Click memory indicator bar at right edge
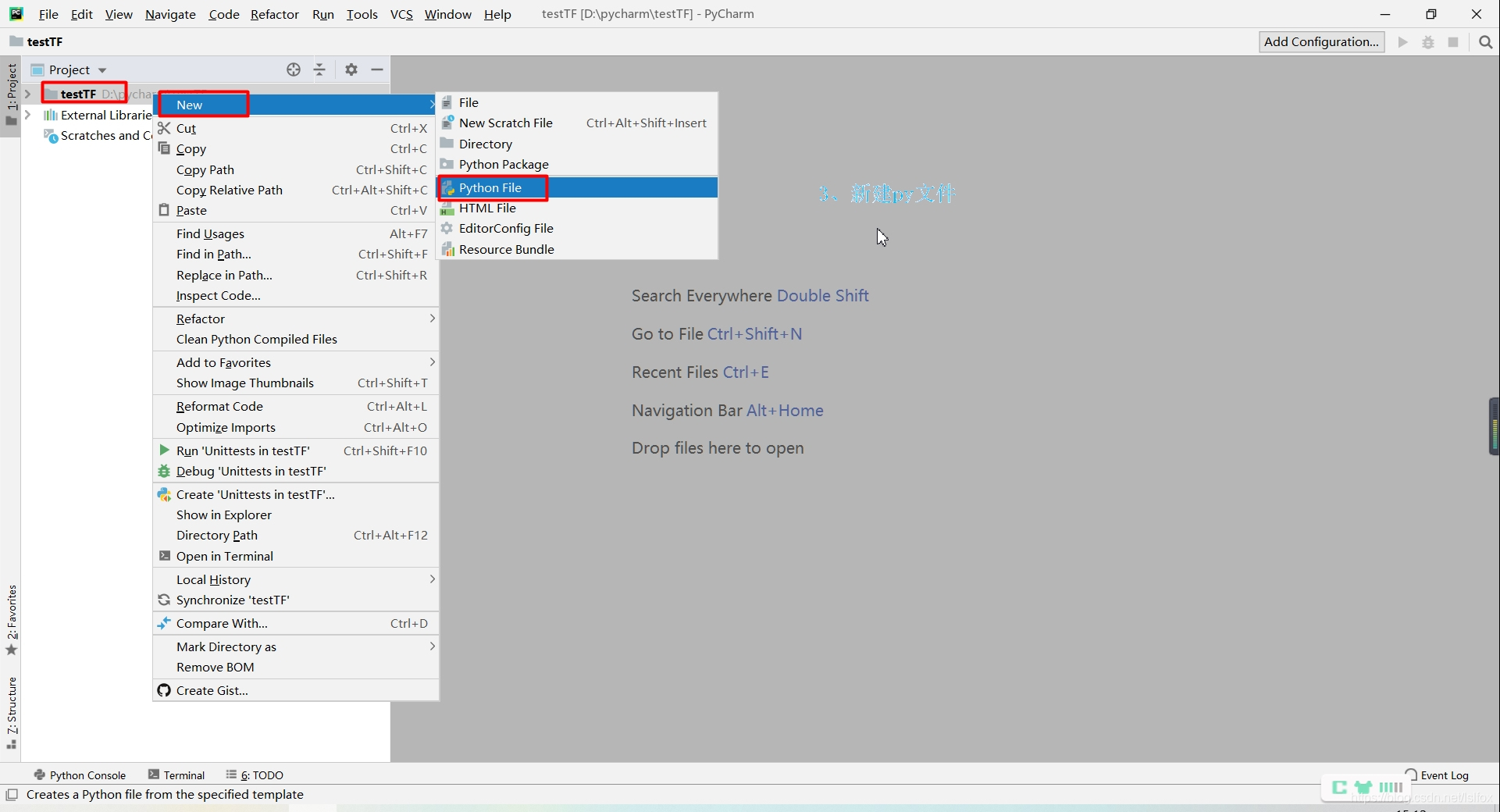The image size is (1500, 812). pos(1494,426)
